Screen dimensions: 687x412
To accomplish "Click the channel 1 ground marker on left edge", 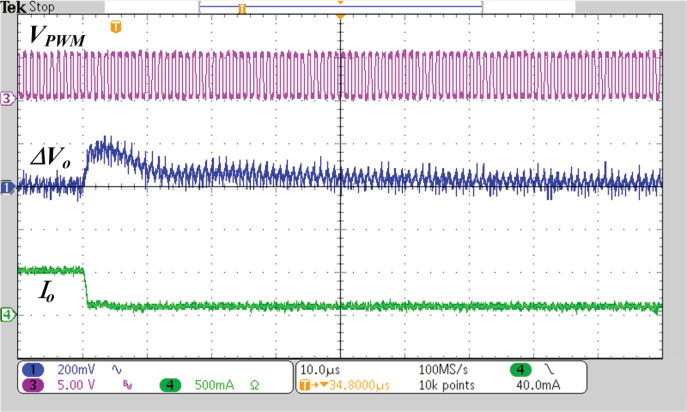I will click(x=7, y=187).
